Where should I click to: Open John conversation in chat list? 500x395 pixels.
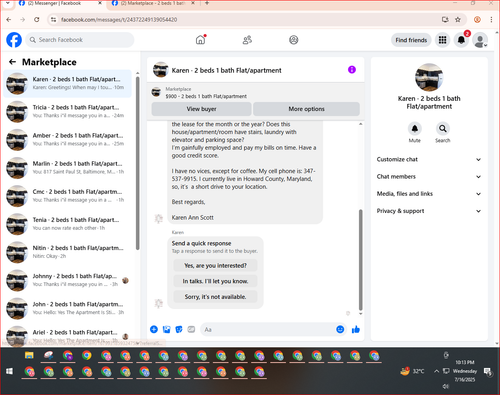[67, 308]
